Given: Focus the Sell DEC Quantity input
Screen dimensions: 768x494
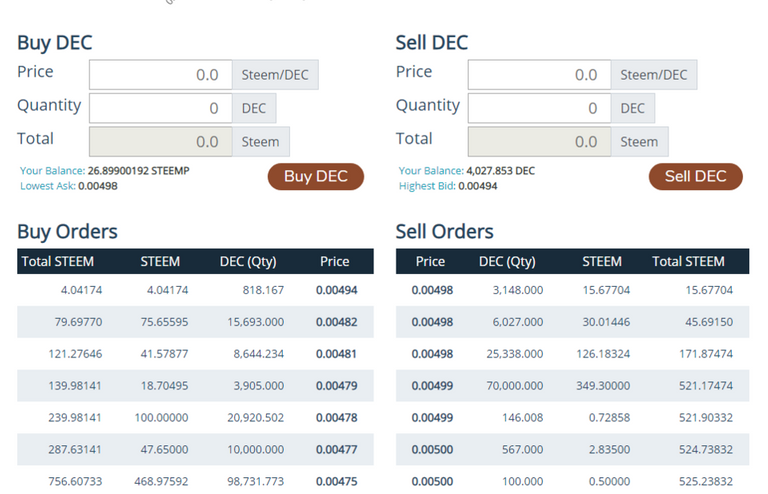Looking at the screenshot, I should point(539,108).
